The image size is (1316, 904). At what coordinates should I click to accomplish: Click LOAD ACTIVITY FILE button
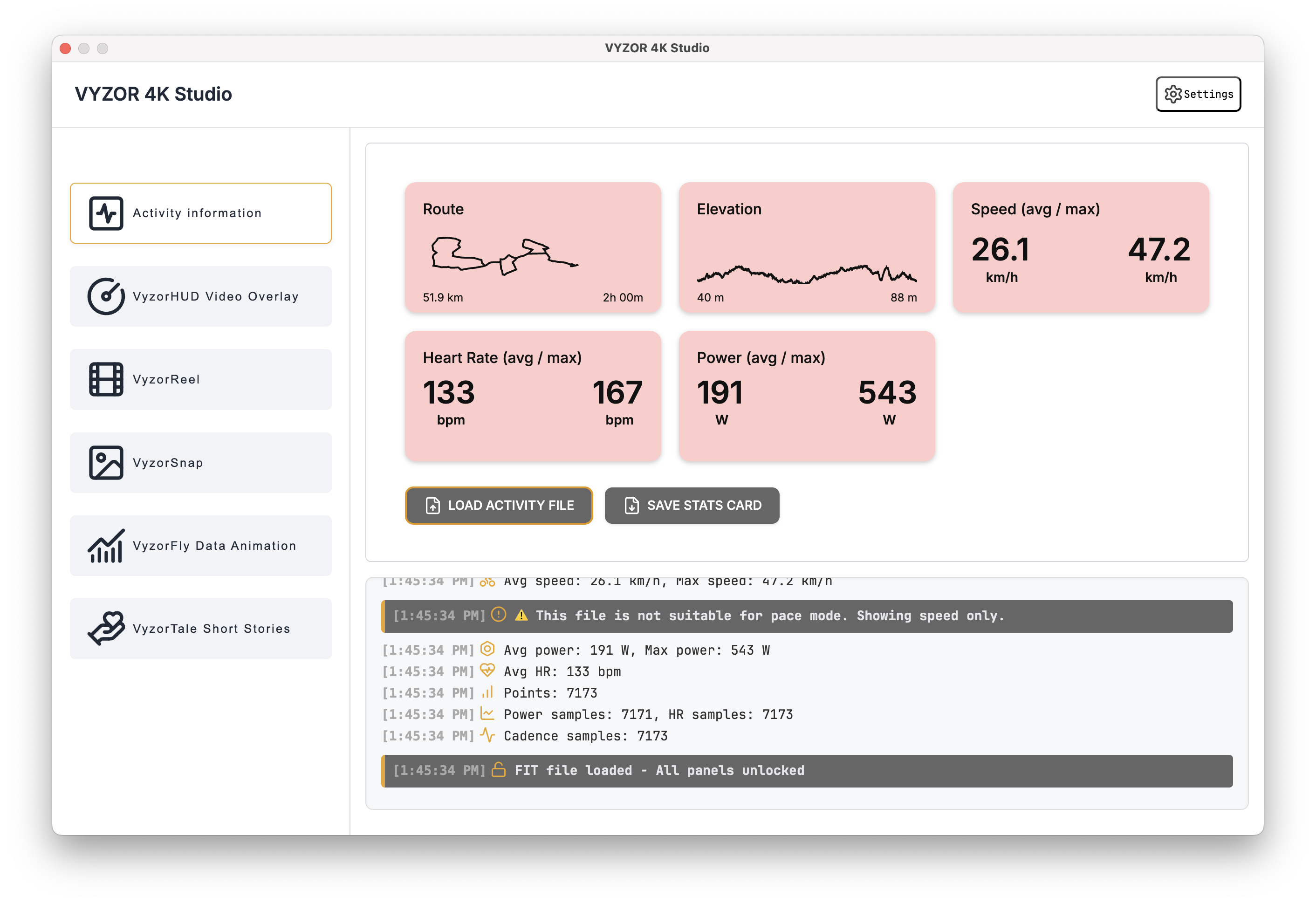(x=499, y=505)
